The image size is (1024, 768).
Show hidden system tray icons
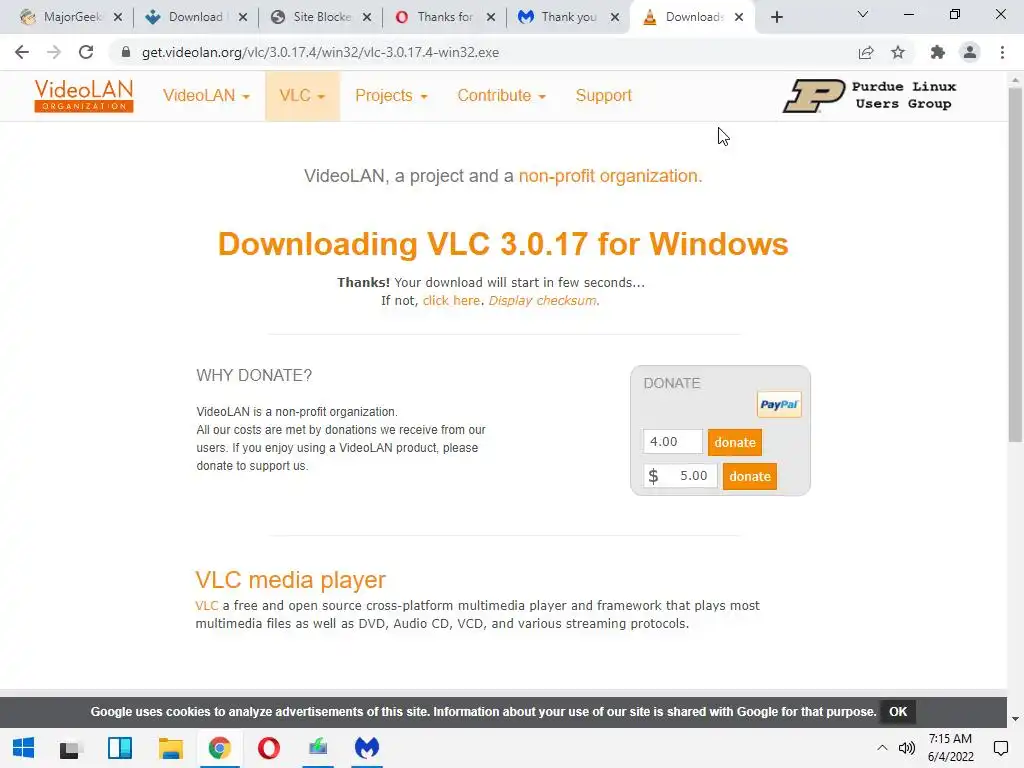(x=882, y=748)
